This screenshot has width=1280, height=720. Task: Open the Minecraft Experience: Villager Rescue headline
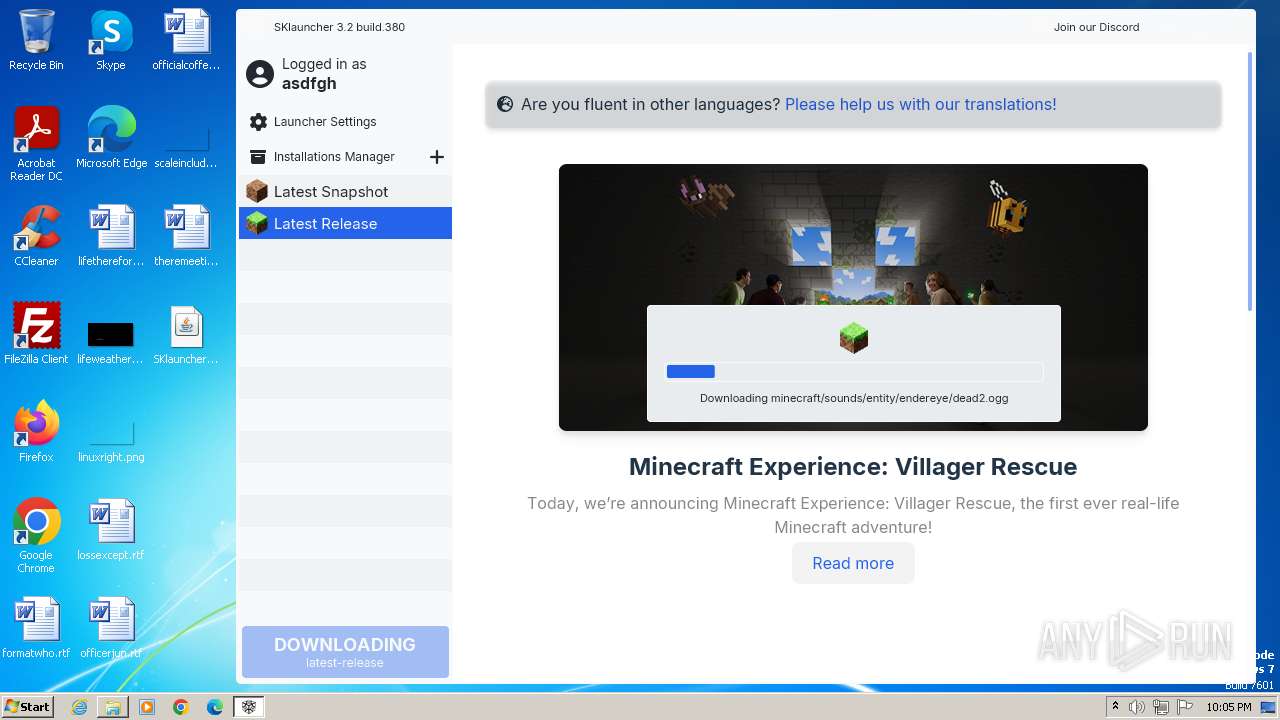coord(853,467)
